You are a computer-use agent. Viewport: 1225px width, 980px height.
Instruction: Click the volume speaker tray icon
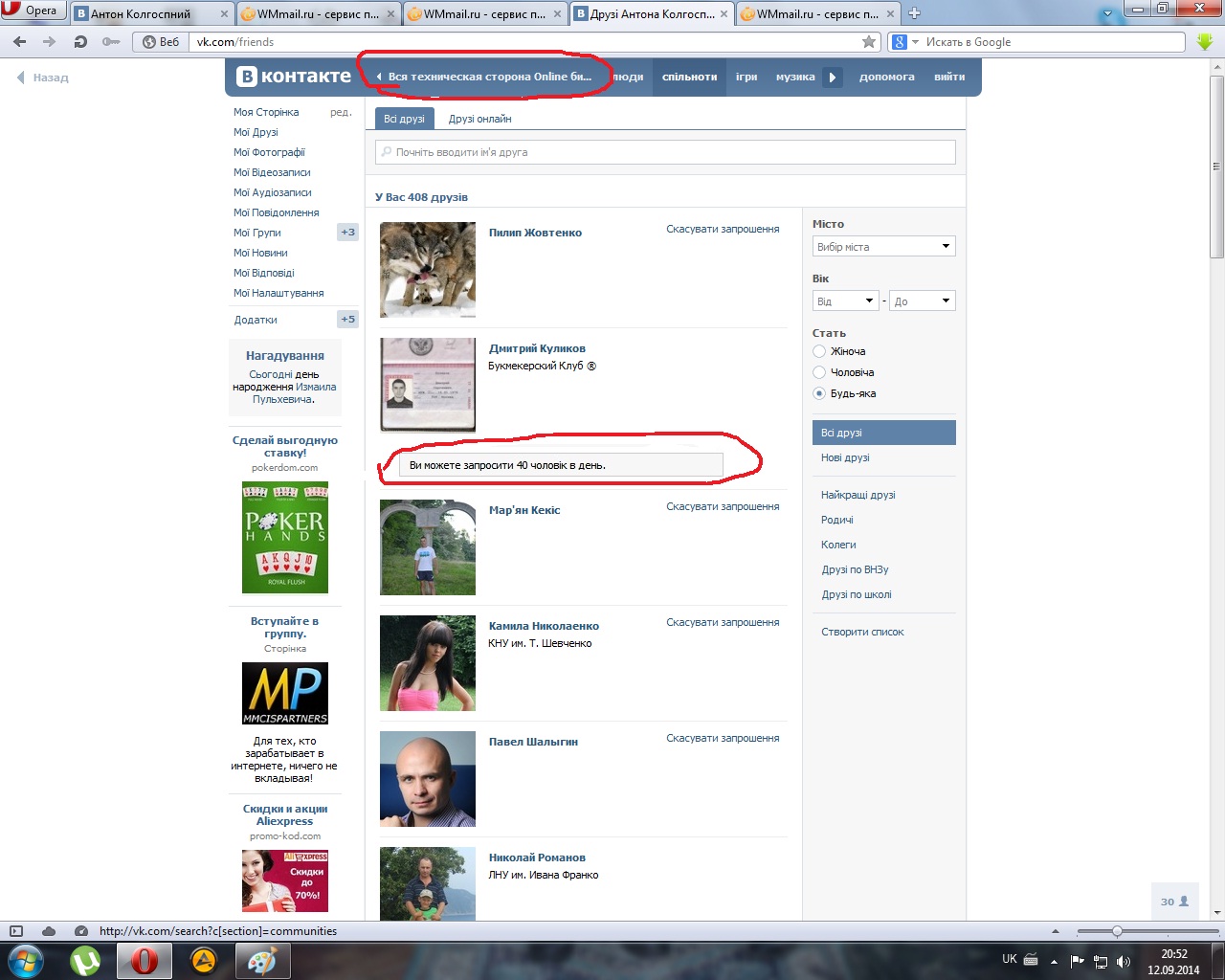pyautogui.click(x=1124, y=961)
